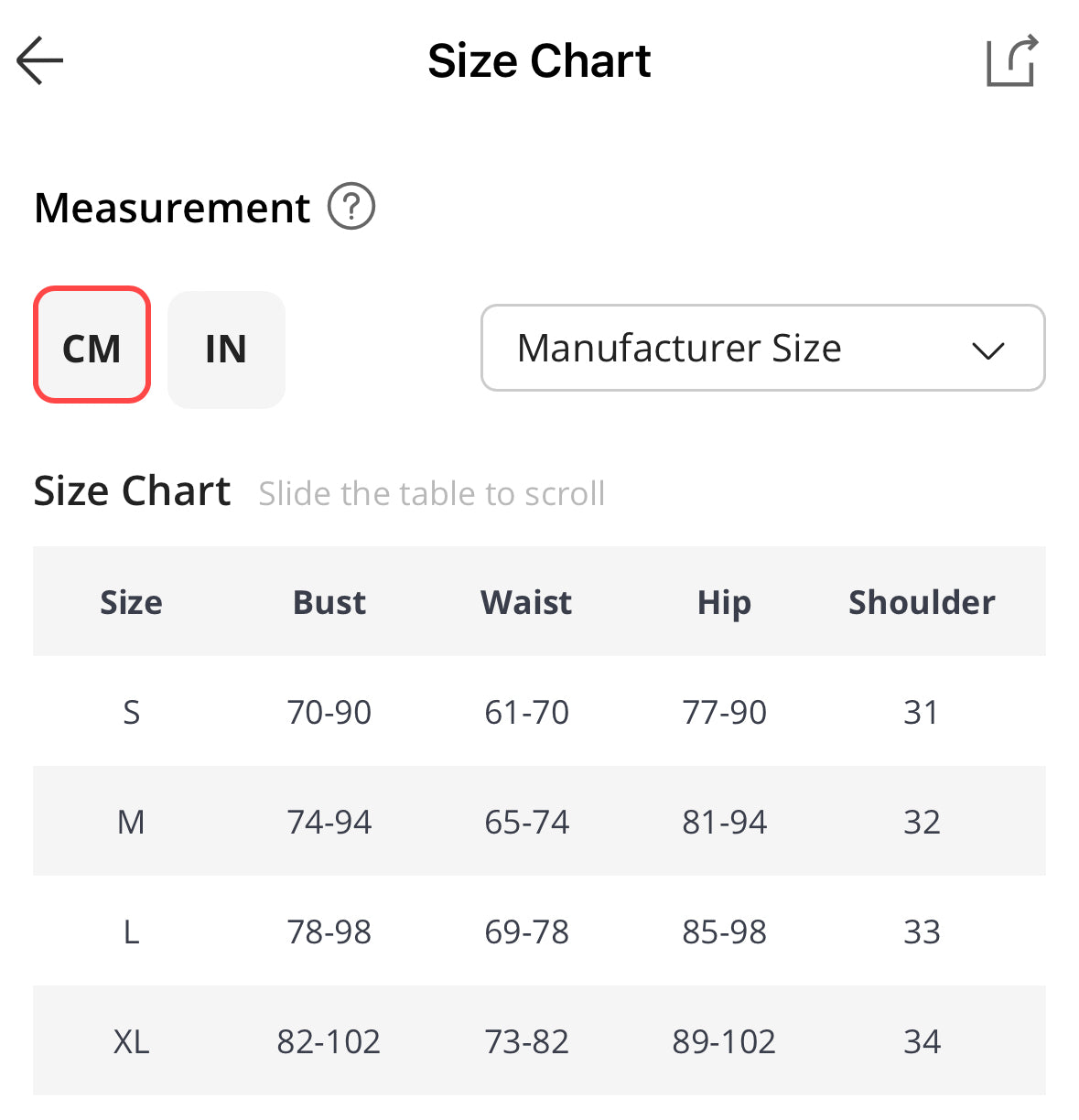Click the Waist column header
This screenshot has height=1120, width=1079.
coord(526,602)
